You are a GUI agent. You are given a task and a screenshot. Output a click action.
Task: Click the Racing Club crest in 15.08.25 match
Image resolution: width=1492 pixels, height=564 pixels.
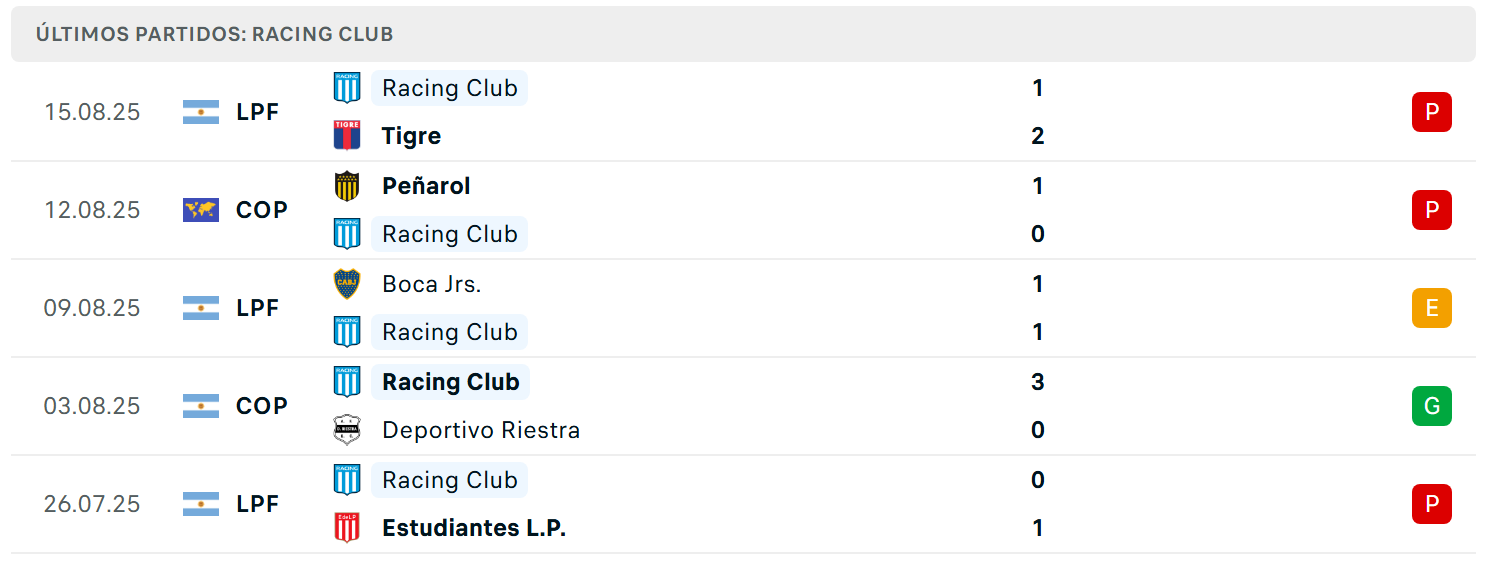click(x=347, y=87)
